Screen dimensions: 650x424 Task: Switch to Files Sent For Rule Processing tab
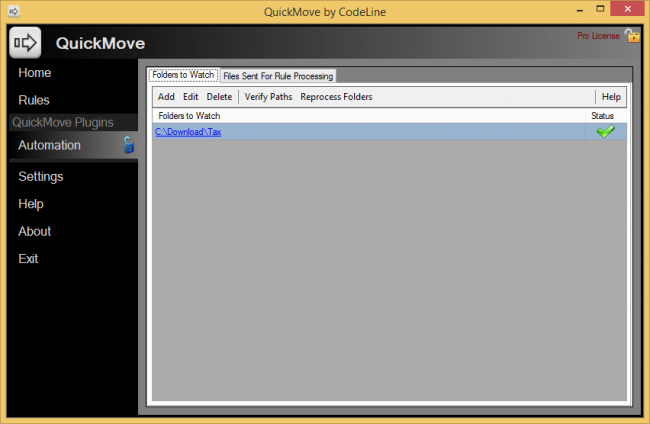click(x=278, y=76)
